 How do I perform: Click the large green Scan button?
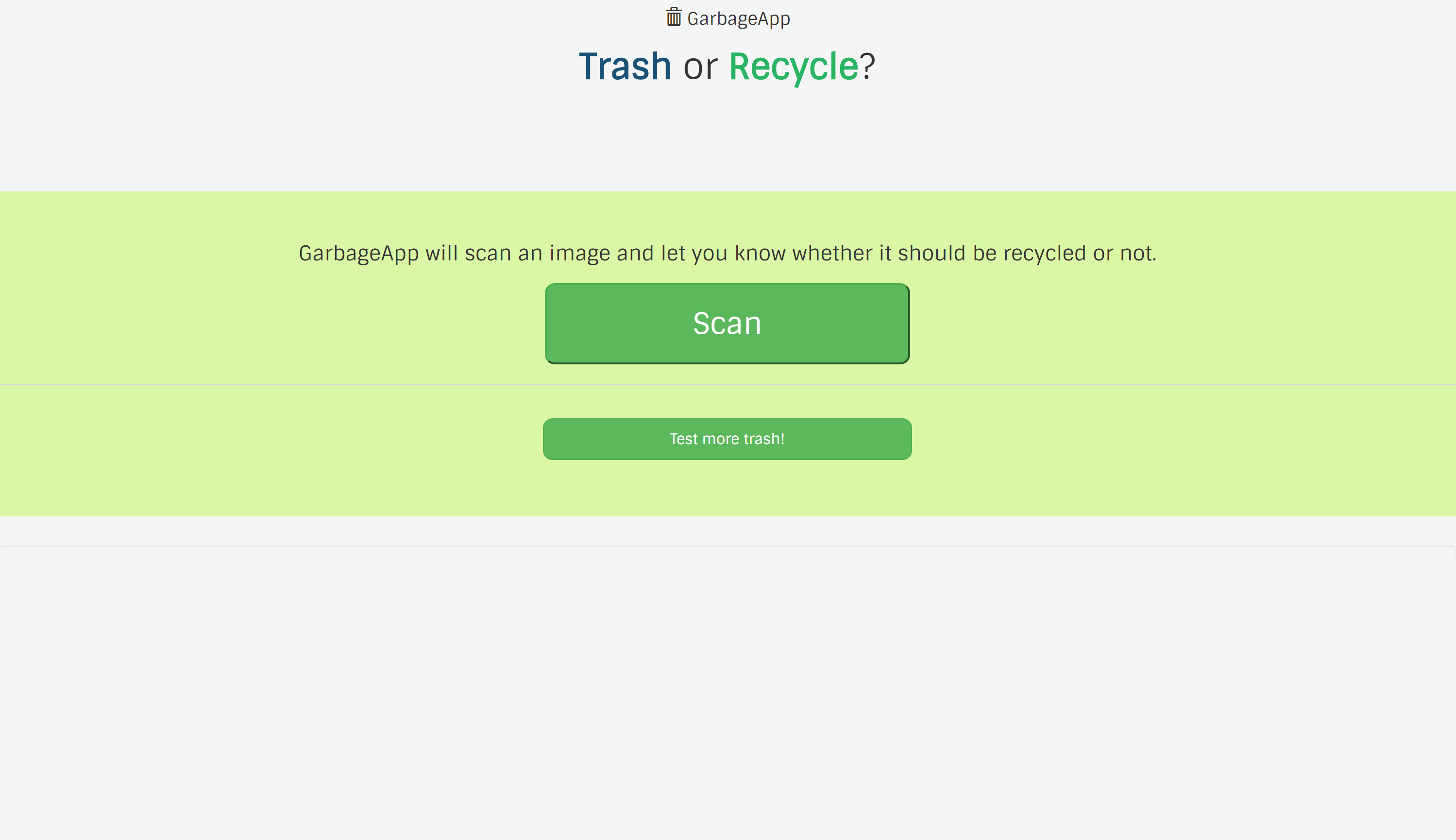click(727, 324)
